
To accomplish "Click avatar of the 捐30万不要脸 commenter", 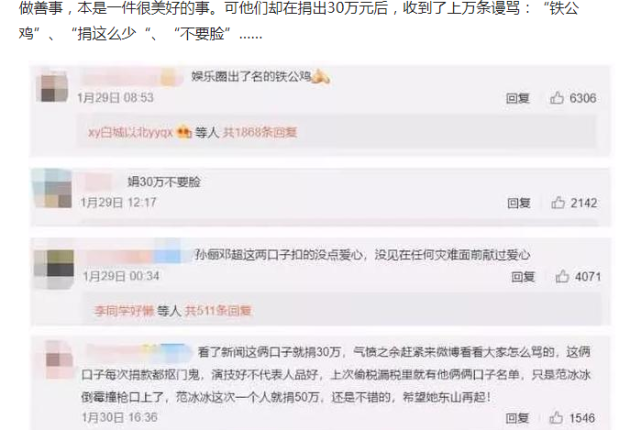I will (52, 189).
